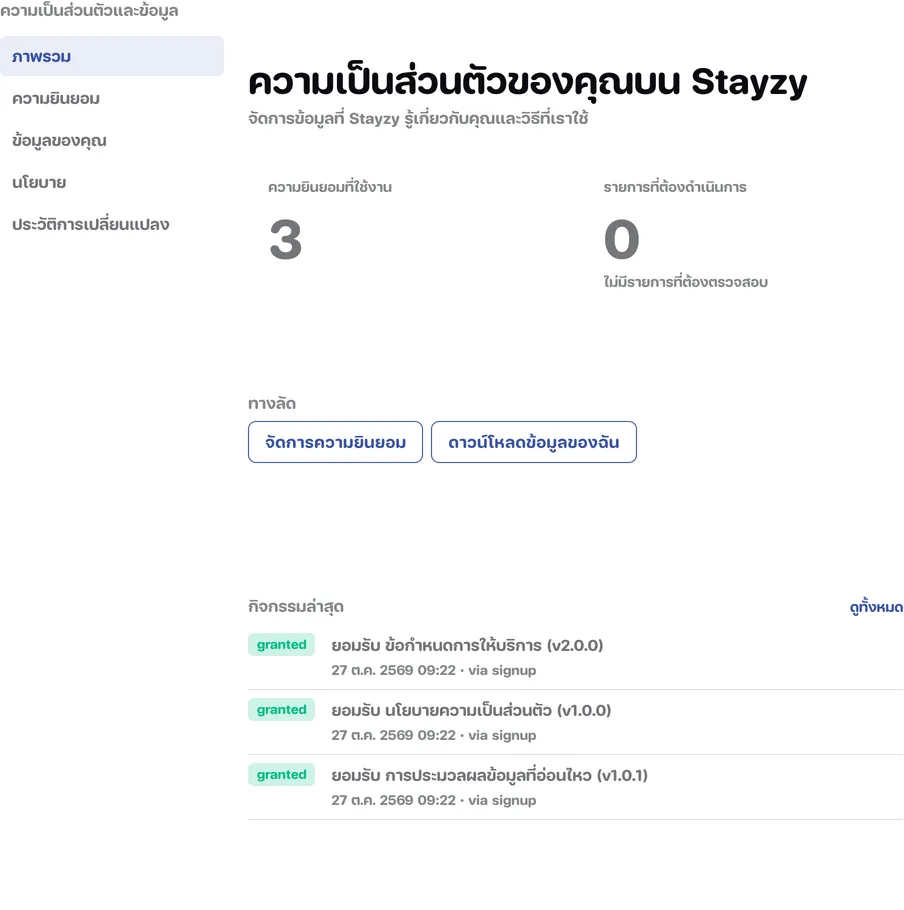Go to ข้อมูลของคุณ in the sidebar
Viewport: 904px width, 910px height.
[59, 140]
